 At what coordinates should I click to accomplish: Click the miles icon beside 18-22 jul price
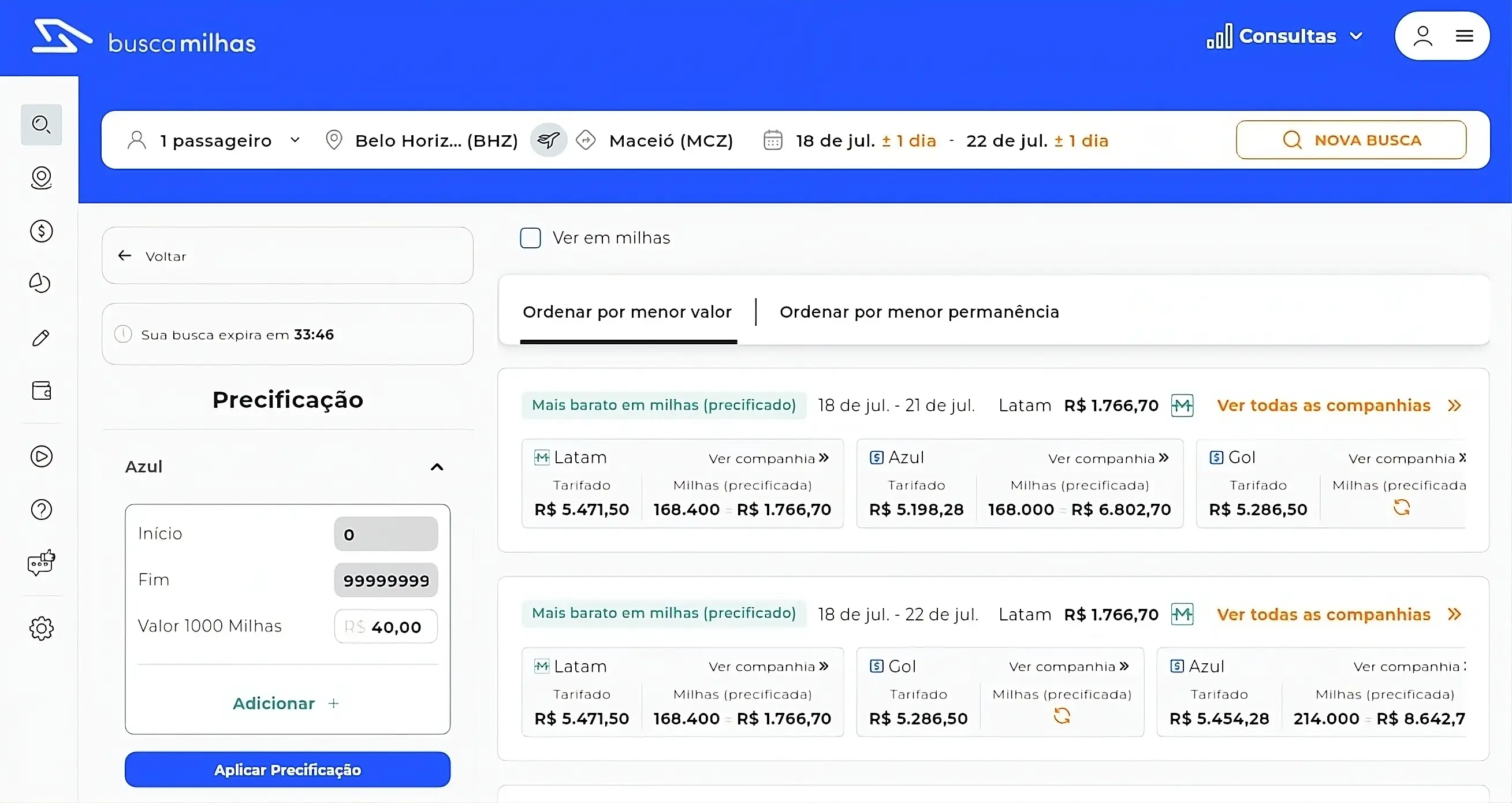(1182, 615)
